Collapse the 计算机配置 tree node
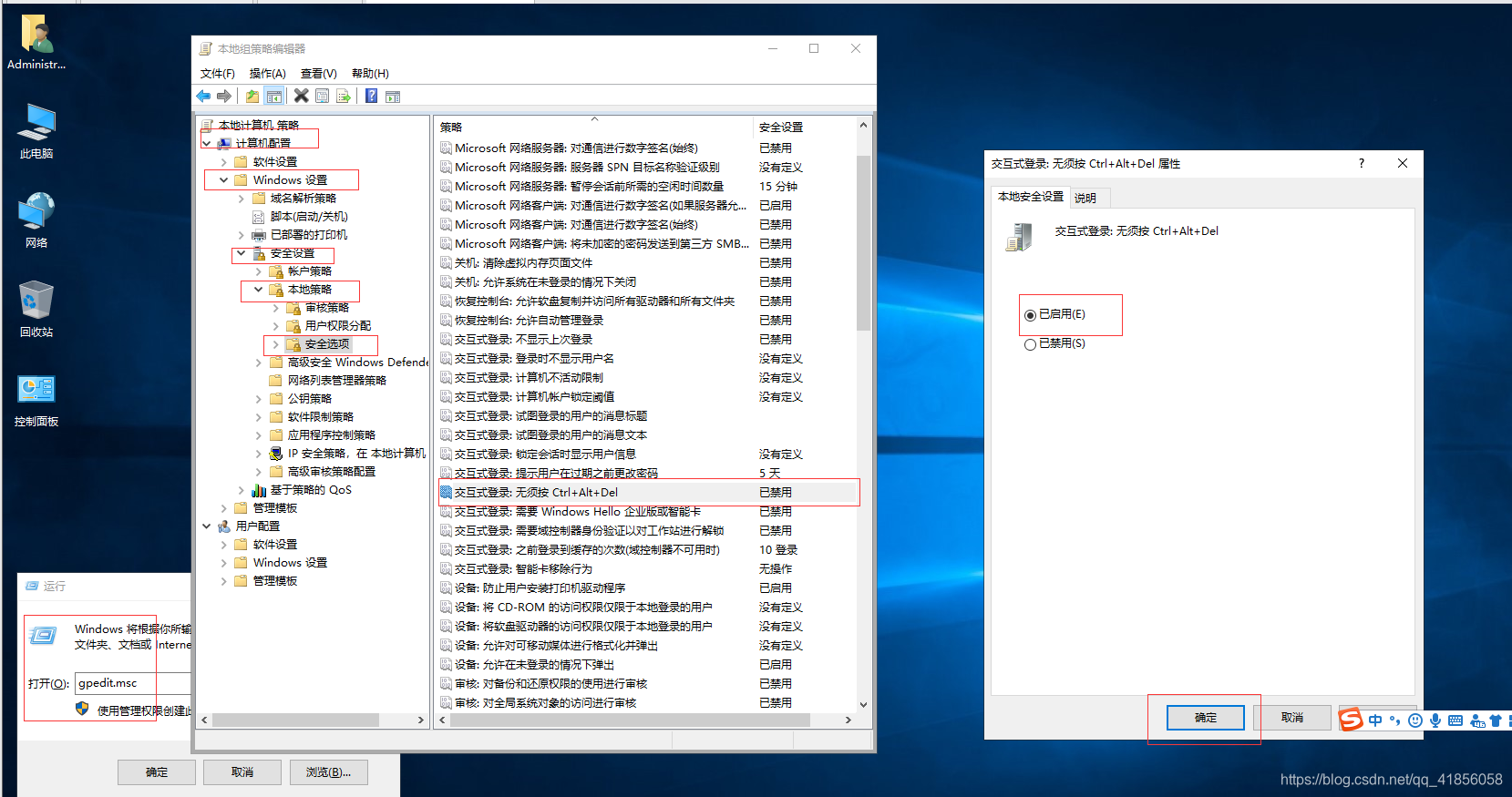The height and width of the screenshot is (797, 1512). tap(207, 143)
